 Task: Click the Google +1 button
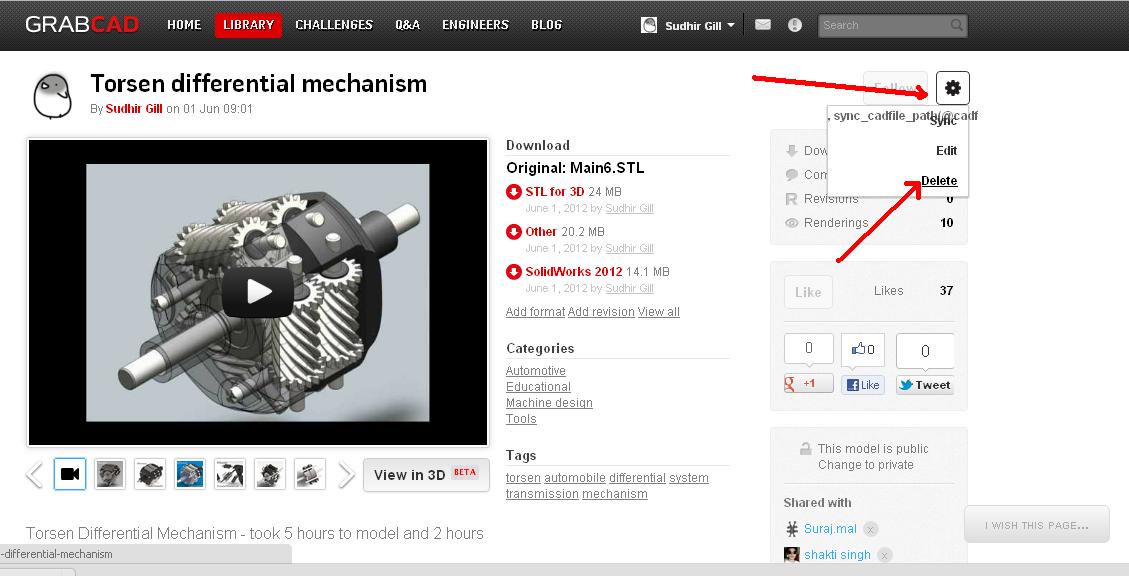[x=808, y=384]
